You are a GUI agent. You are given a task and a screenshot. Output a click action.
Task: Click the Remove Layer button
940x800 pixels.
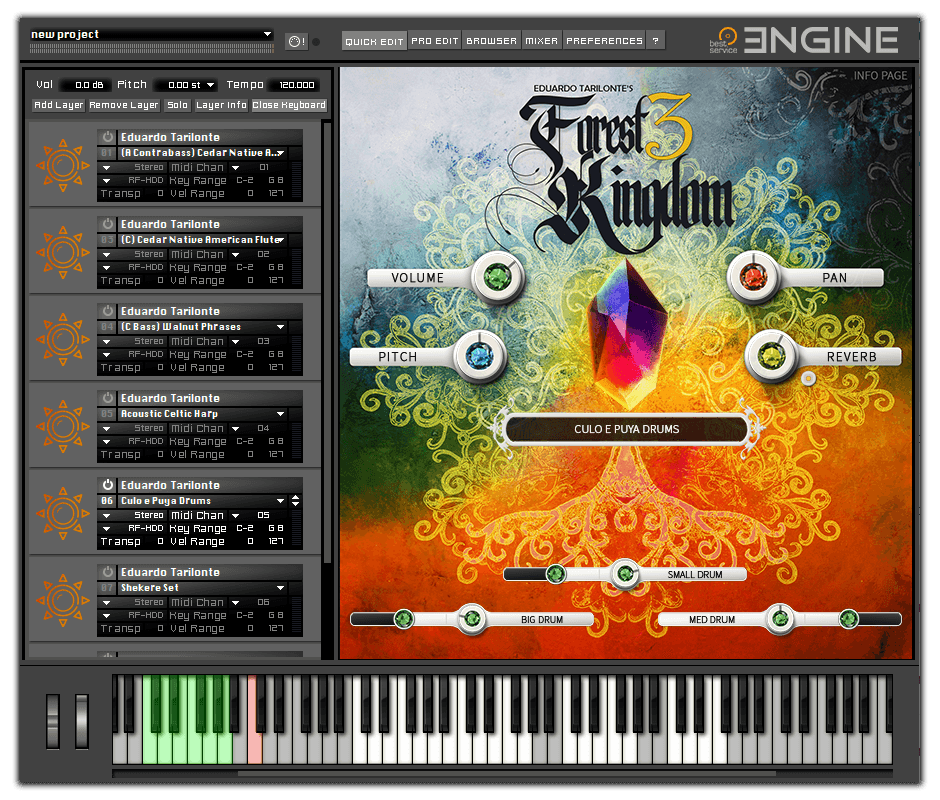124,105
